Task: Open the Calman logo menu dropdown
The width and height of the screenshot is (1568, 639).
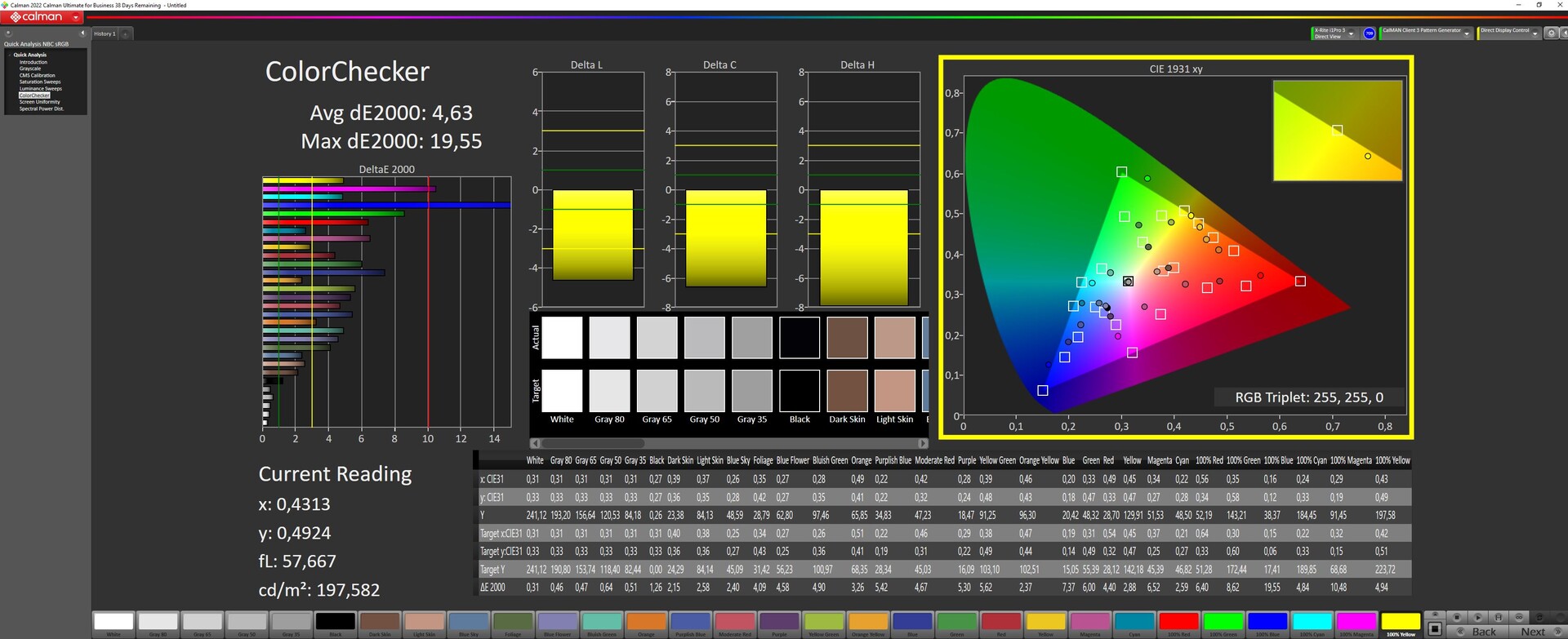Action: (76, 17)
